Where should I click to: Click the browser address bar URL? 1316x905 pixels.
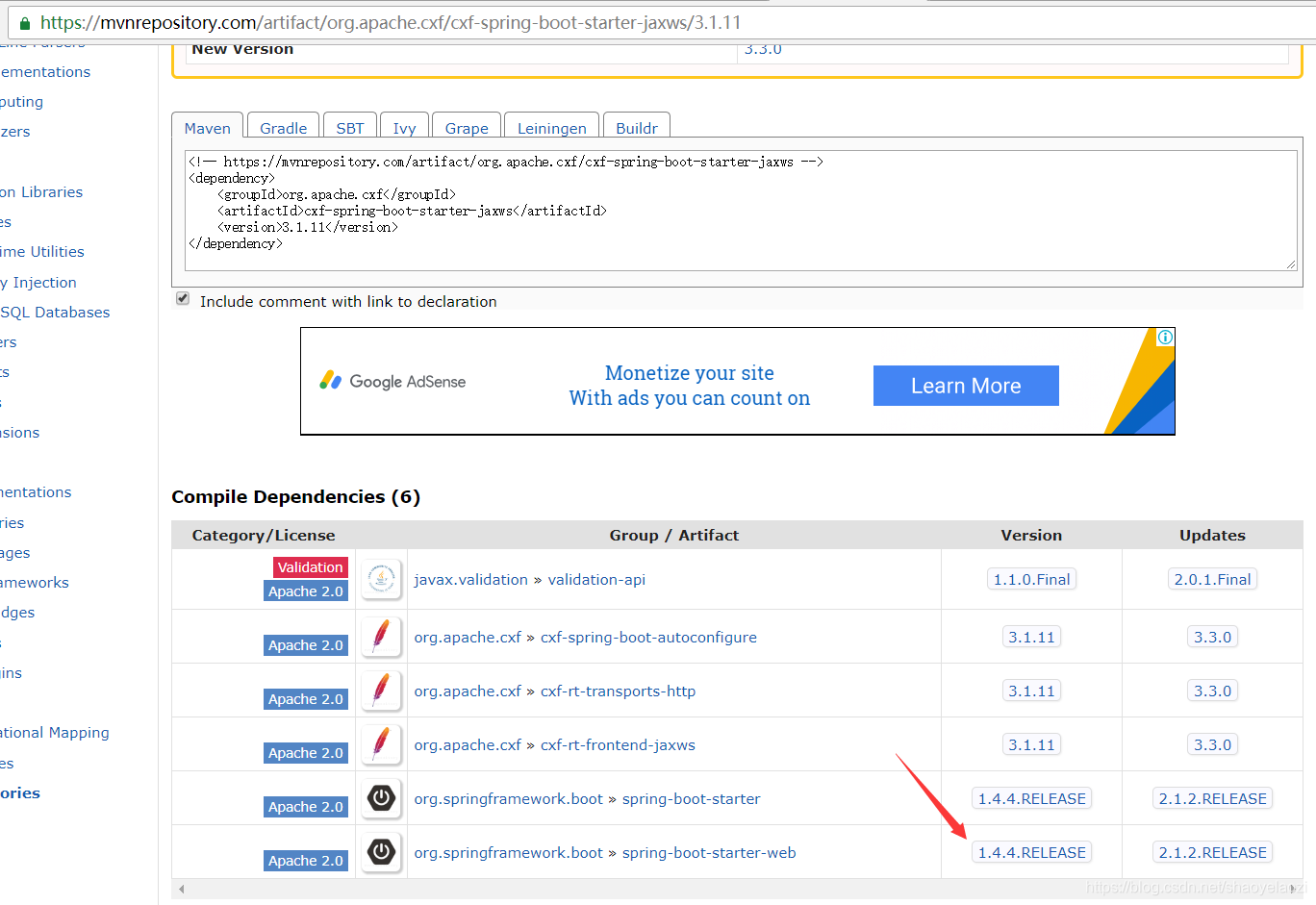pyautogui.click(x=391, y=22)
